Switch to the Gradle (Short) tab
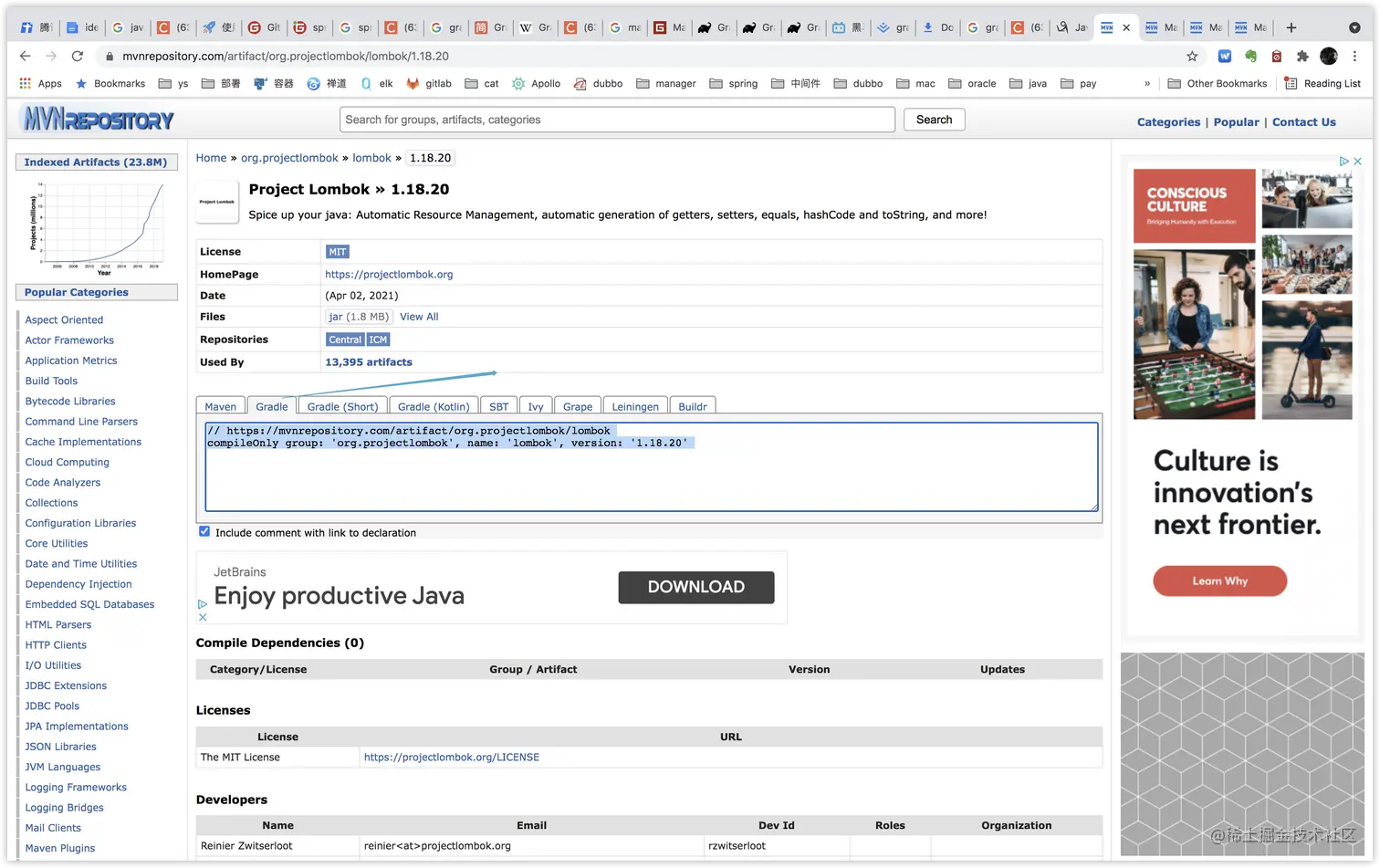The image size is (1380, 868). pos(342,406)
